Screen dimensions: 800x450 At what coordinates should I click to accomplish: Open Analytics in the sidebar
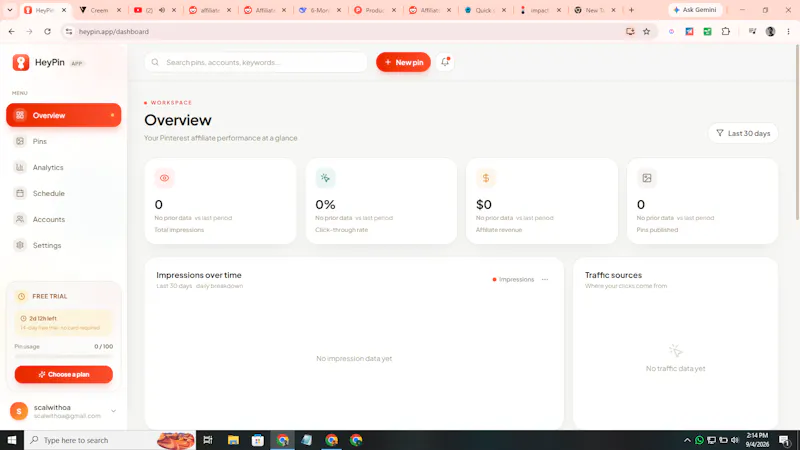(64, 167)
